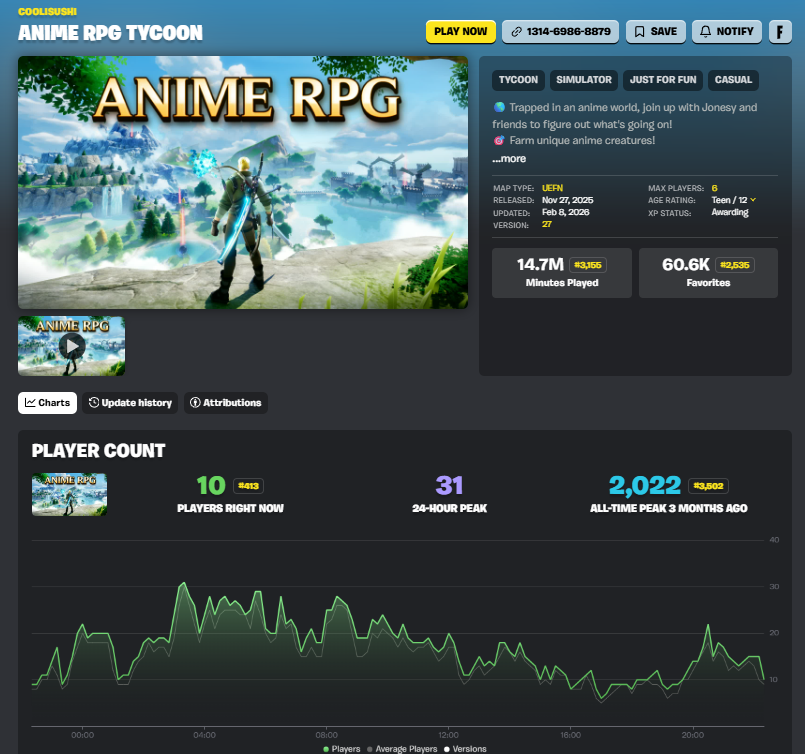805x754 pixels.
Task: Click the UEFN map type link
Action: pos(552,188)
